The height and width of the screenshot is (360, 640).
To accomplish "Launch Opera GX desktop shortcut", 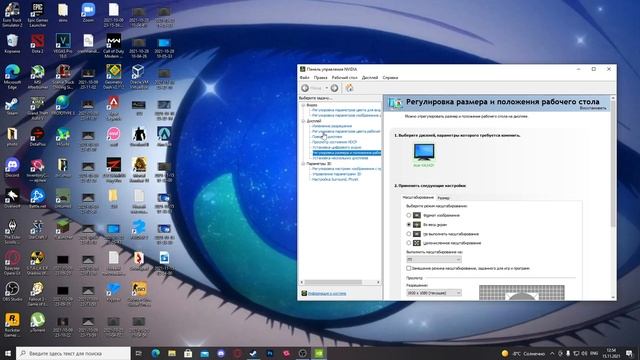I will pos(12,262).
